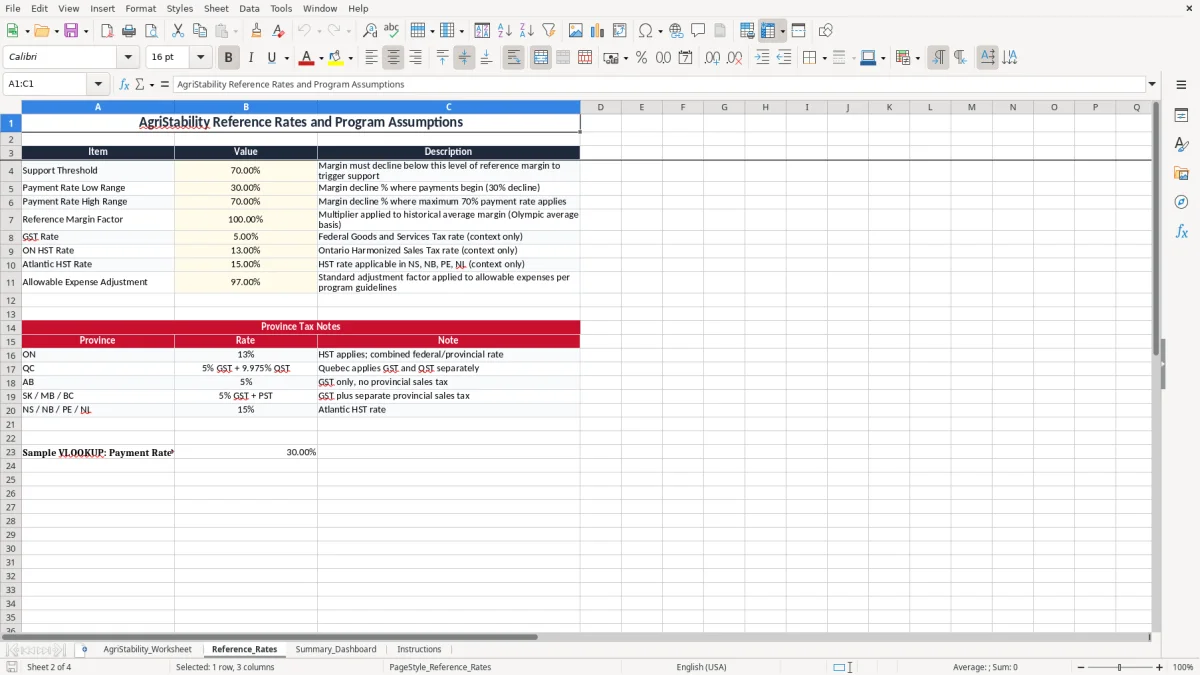Toggle Freeze Rows and Columns
This screenshot has height=675, width=1200.
click(768, 31)
